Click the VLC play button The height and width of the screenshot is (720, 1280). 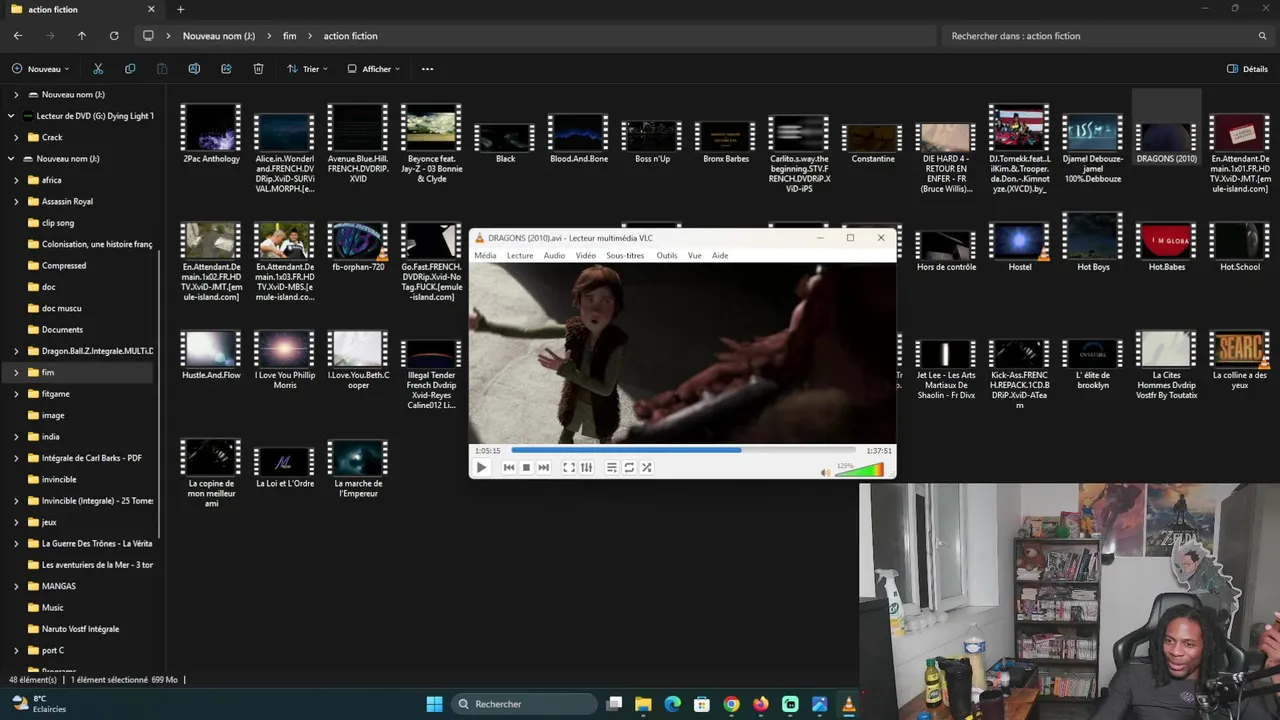(481, 467)
